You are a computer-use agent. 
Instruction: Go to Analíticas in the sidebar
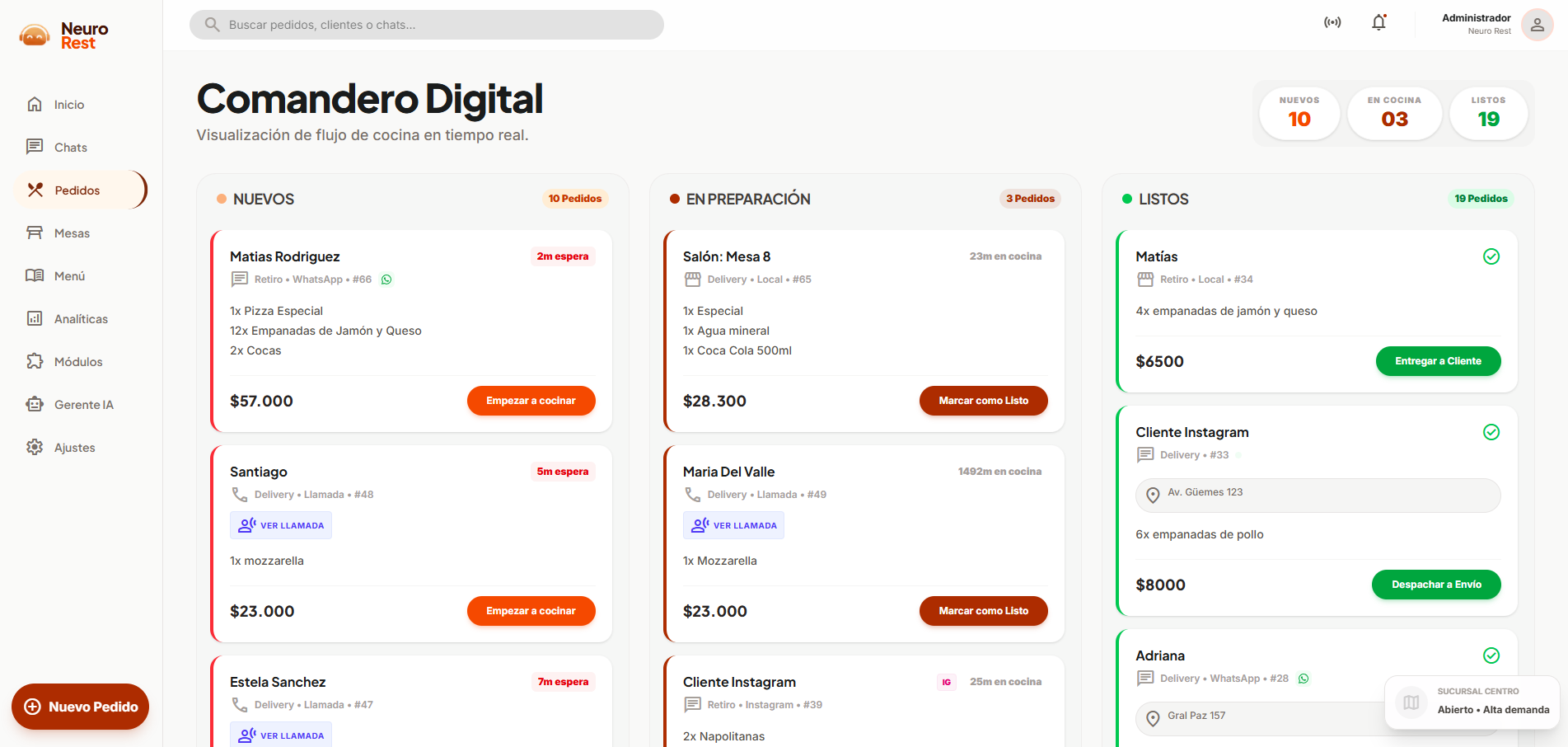pyautogui.click(x=80, y=319)
